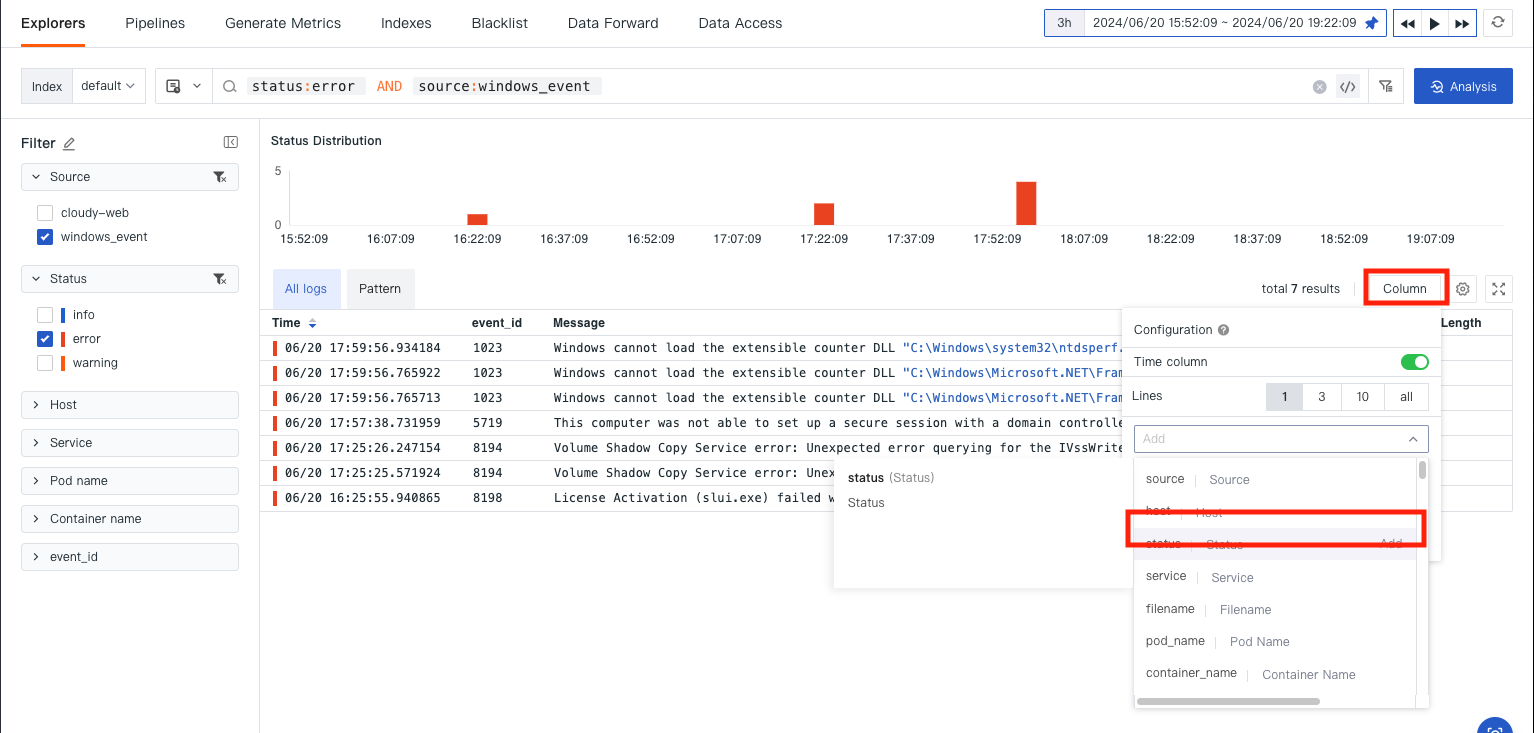The image size is (1534, 733).
Task: Expand the Host filter section
Action: [x=130, y=405]
